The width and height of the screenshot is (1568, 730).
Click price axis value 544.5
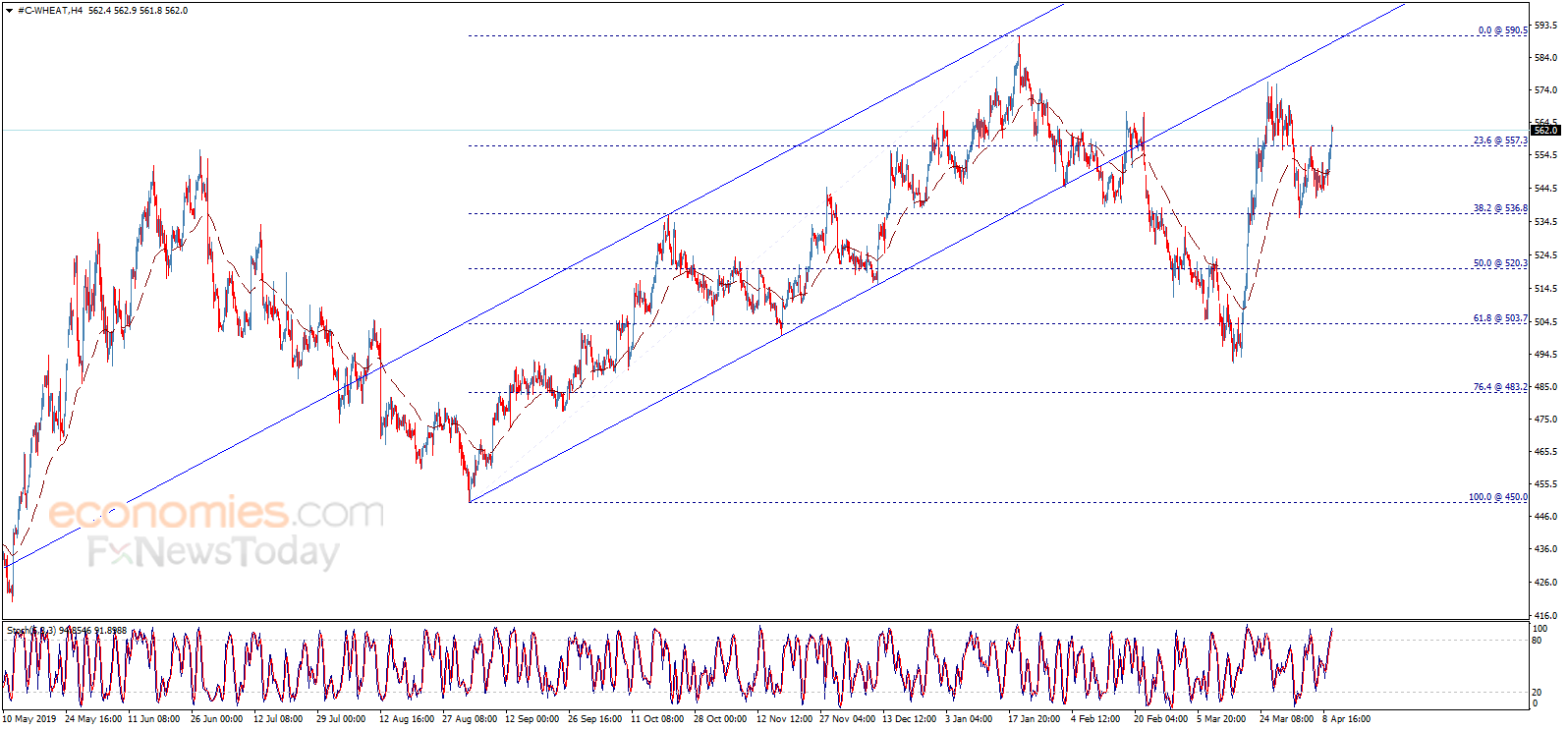point(1545,189)
